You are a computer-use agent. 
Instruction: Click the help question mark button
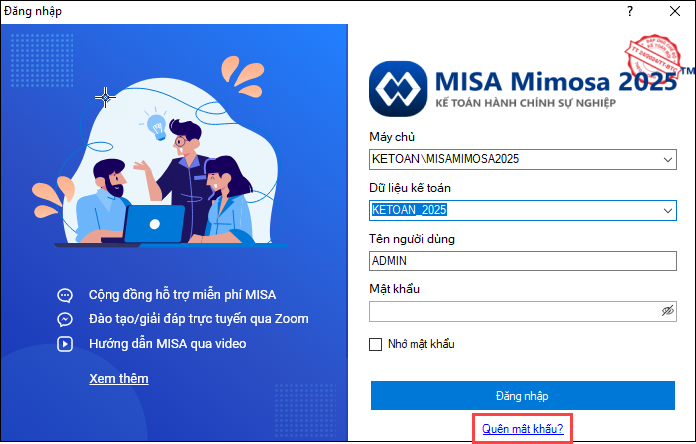point(630,11)
